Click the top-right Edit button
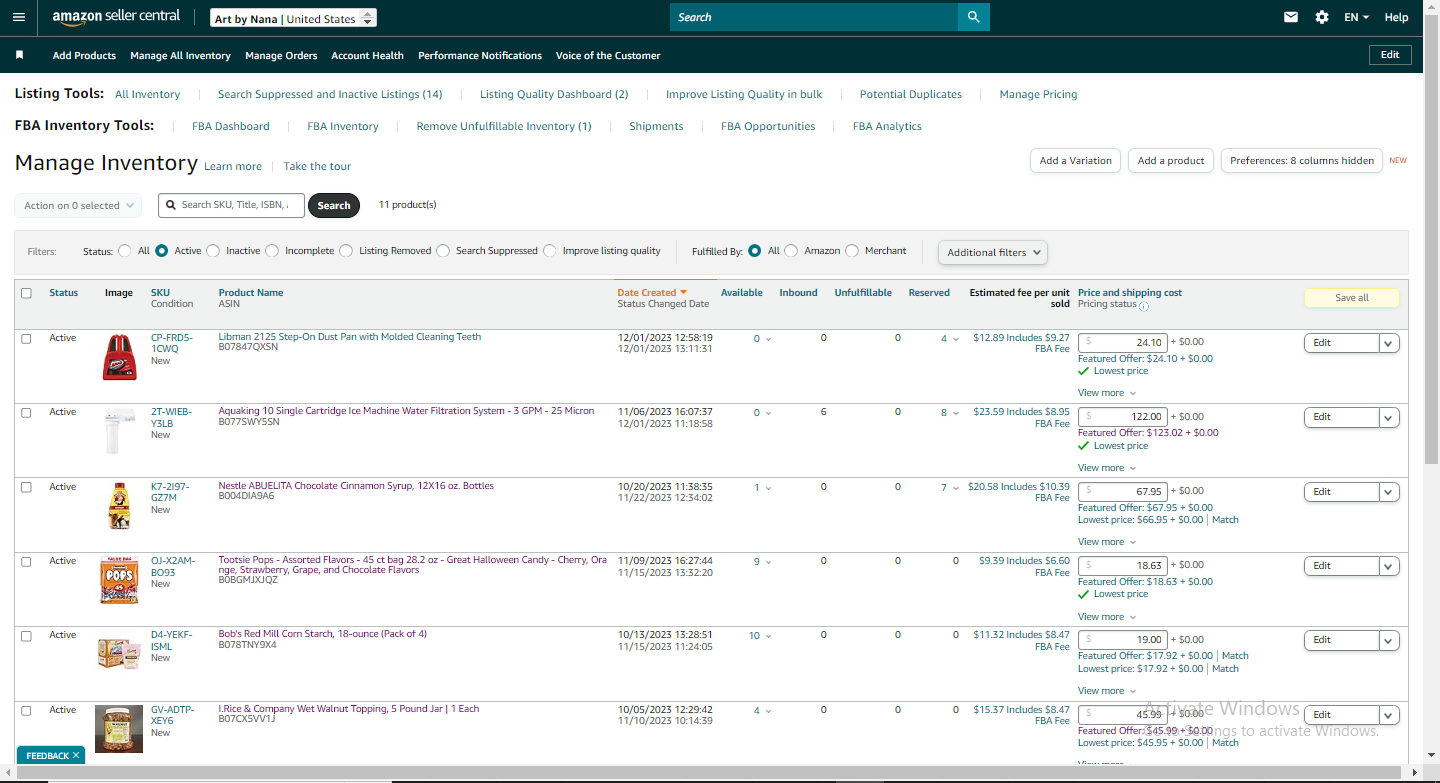 click(1390, 55)
